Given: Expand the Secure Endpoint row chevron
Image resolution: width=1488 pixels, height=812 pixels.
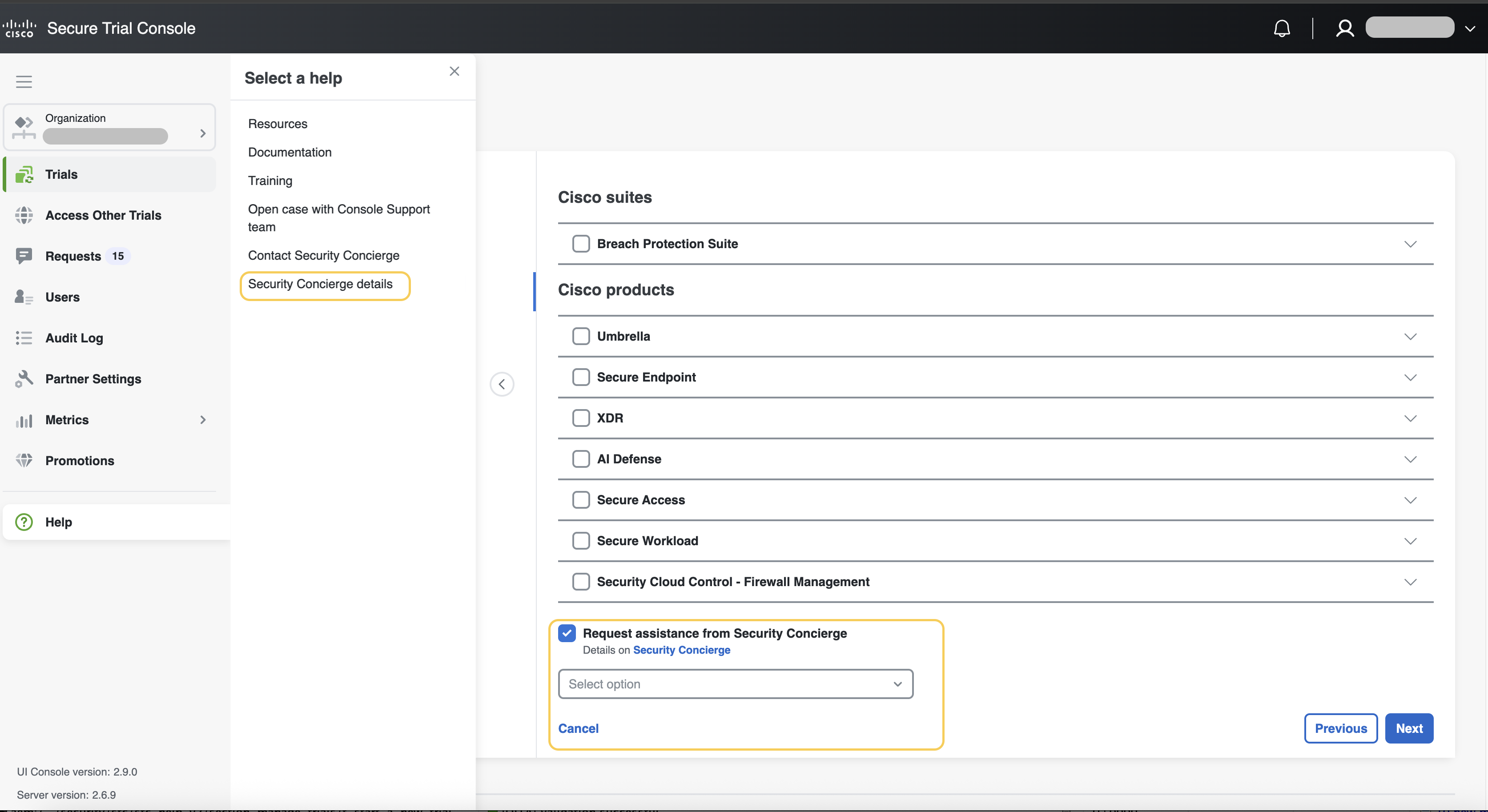Looking at the screenshot, I should [x=1410, y=377].
